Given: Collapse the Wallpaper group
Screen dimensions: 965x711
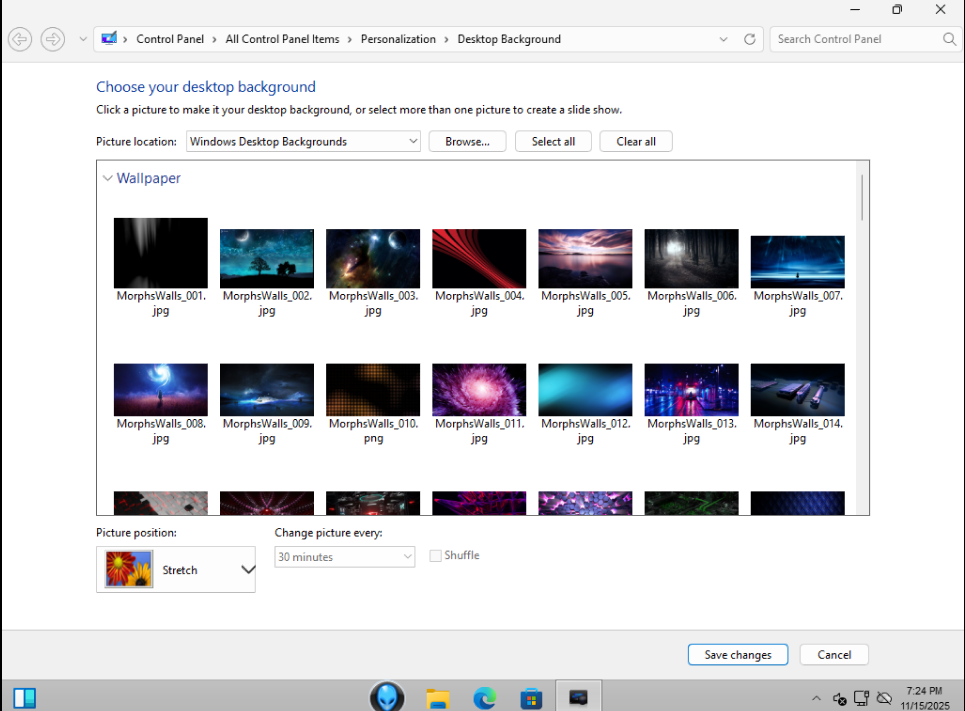Looking at the screenshot, I should pyautogui.click(x=108, y=179).
